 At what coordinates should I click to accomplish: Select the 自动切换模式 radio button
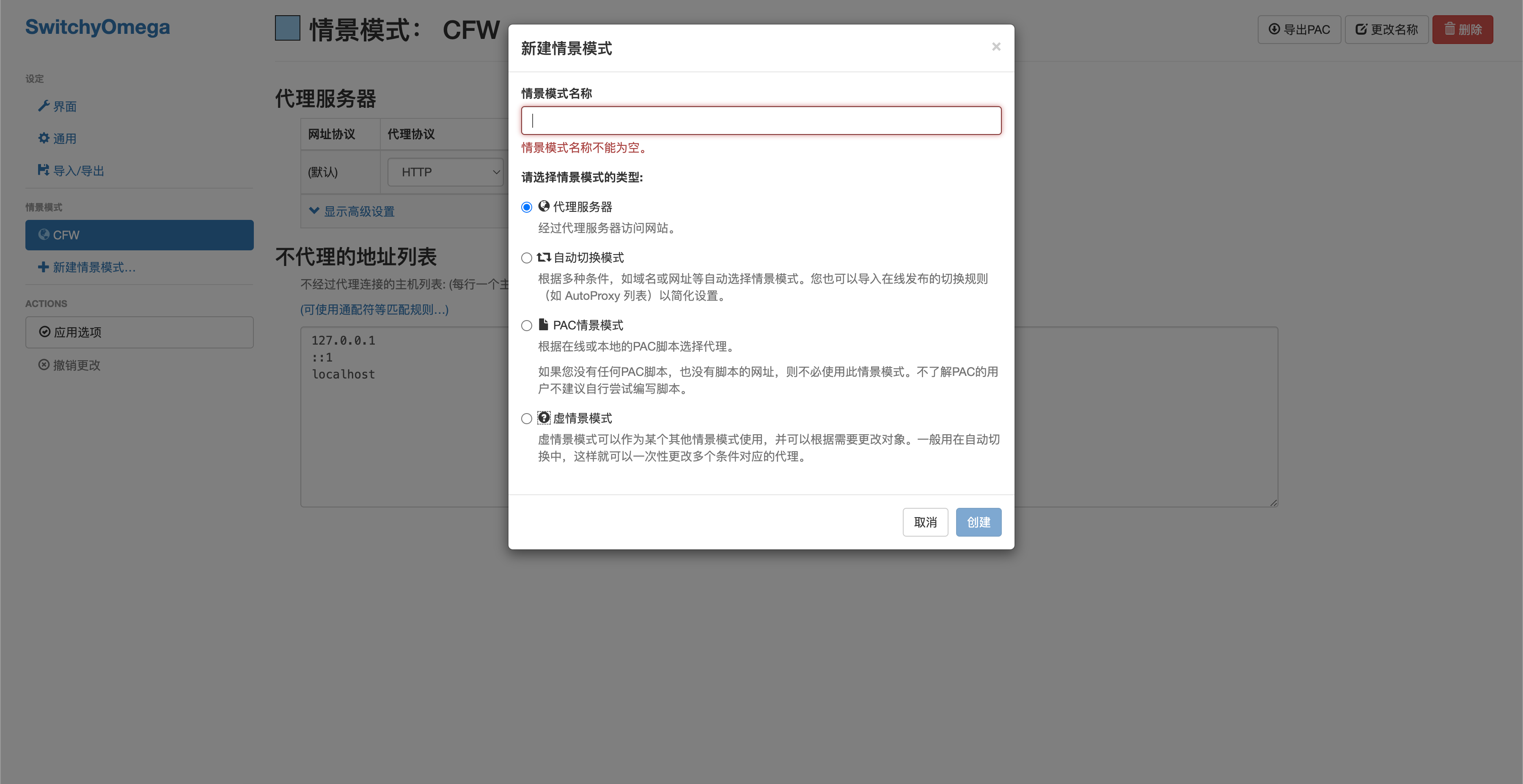pyautogui.click(x=526, y=258)
